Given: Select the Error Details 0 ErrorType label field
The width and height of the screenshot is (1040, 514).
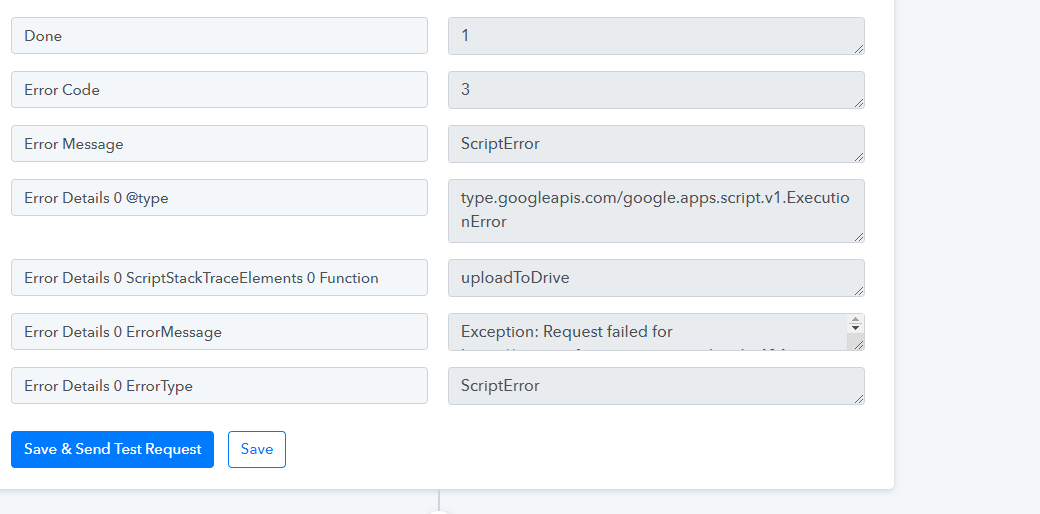Looking at the screenshot, I should [x=219, y=385].
